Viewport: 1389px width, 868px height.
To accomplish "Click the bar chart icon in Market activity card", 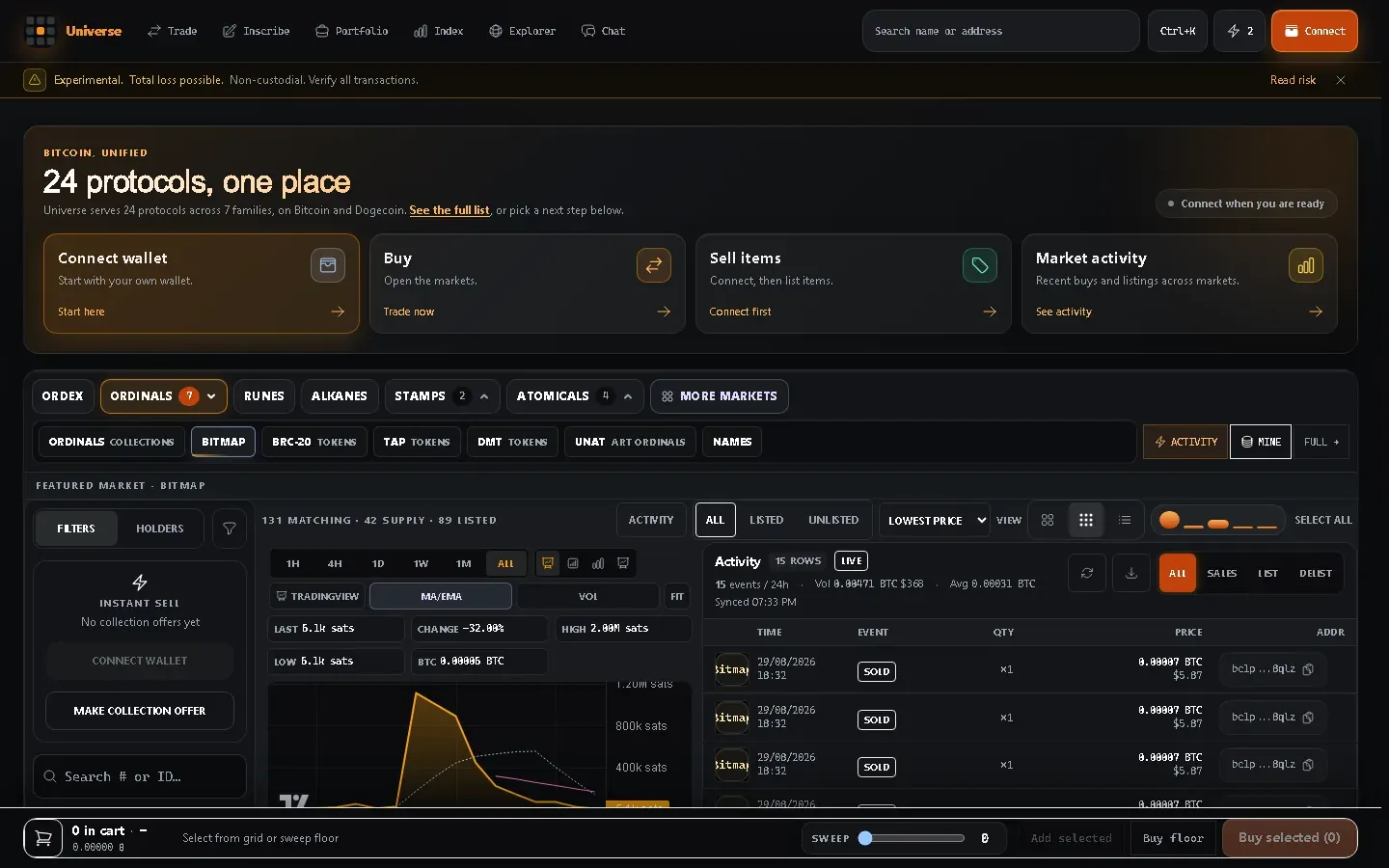I will pos(1306,265).
